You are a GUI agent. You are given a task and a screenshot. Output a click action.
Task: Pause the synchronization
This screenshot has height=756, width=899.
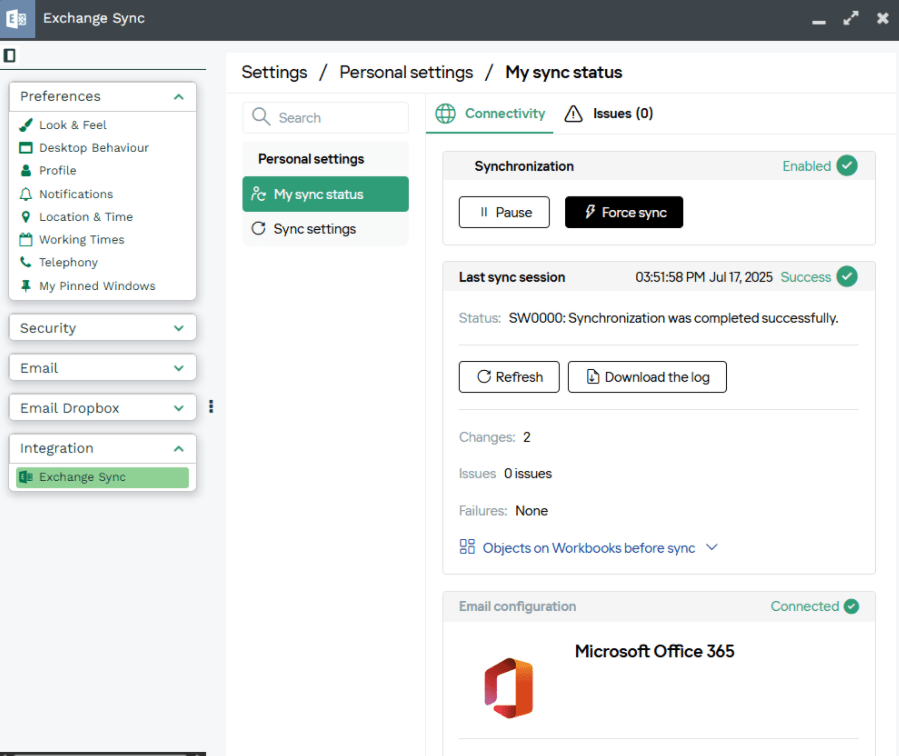pos(504,212)
